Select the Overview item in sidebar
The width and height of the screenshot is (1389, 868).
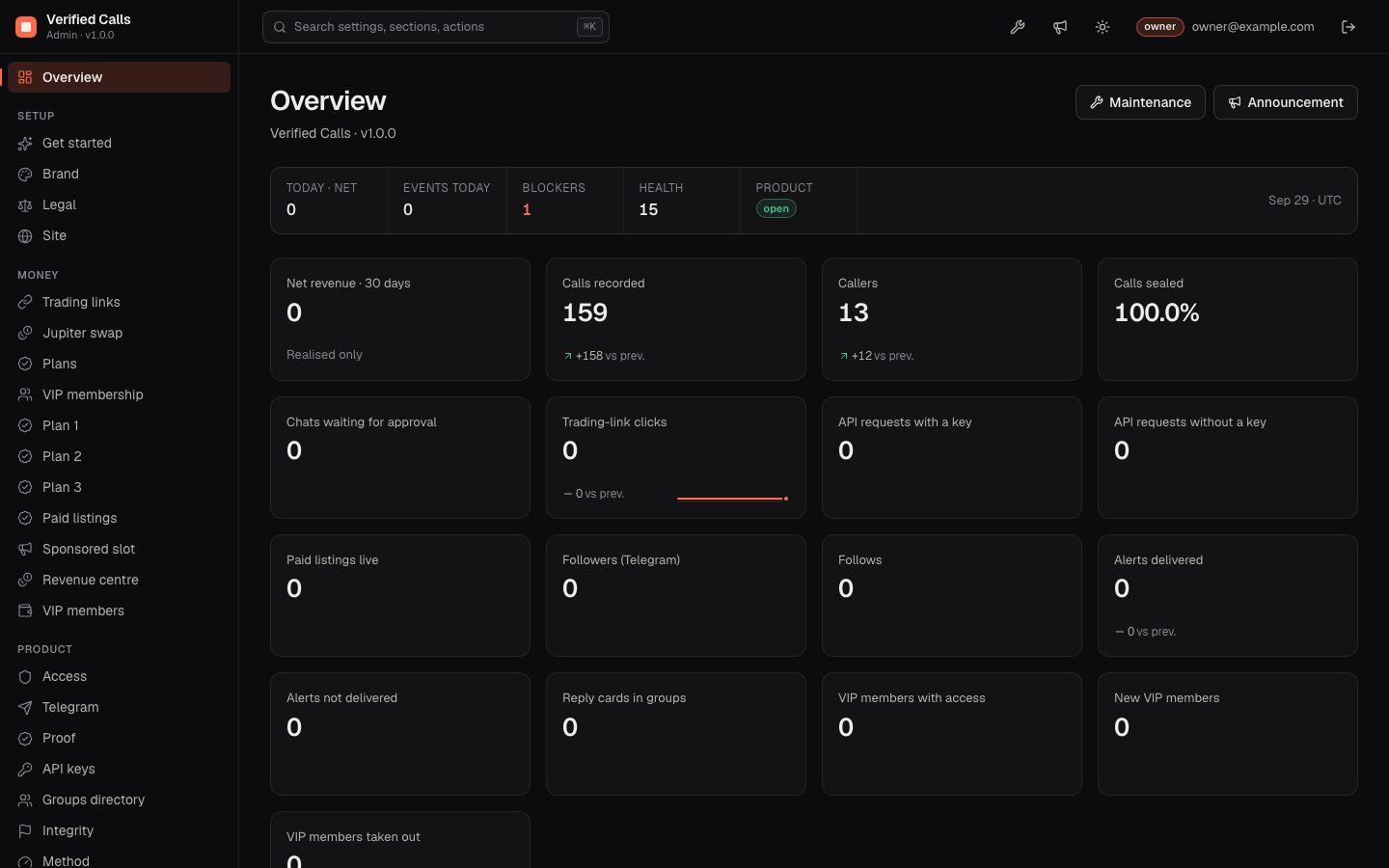tap(119, 77)
